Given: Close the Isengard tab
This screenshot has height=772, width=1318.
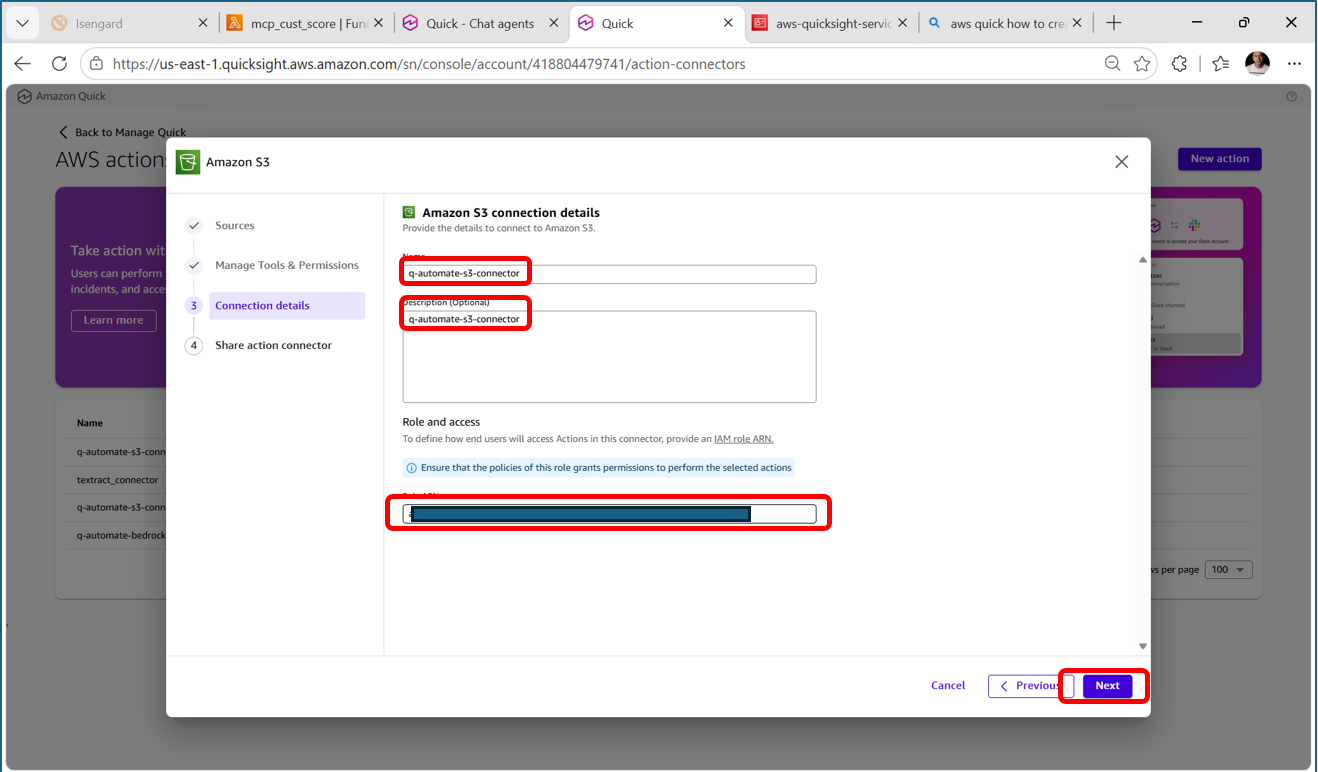Looking at the screenshot, I should [x=203, y=23].
